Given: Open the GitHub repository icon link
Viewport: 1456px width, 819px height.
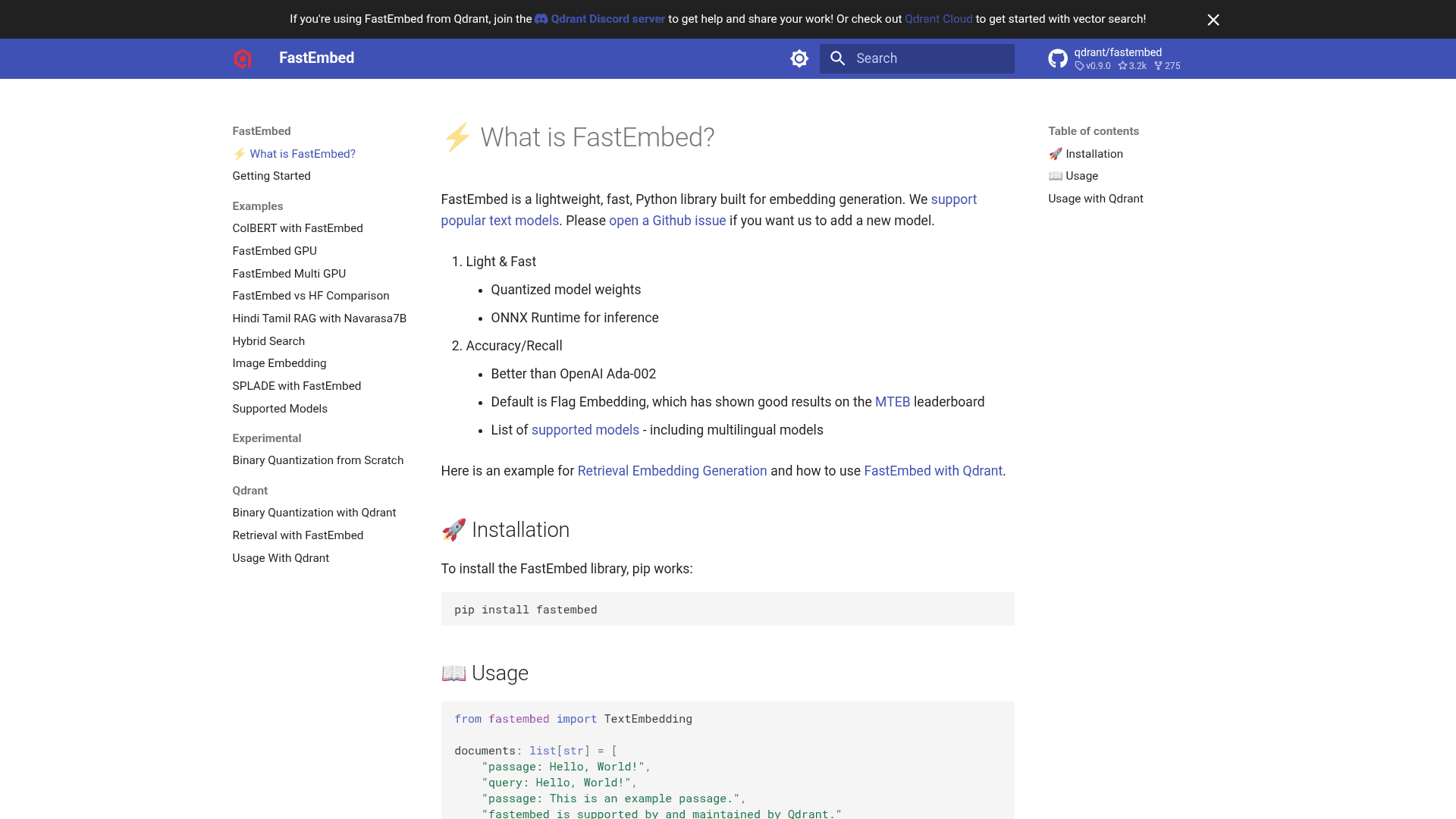Looking at the screenshot, I should pos(1058,58).
